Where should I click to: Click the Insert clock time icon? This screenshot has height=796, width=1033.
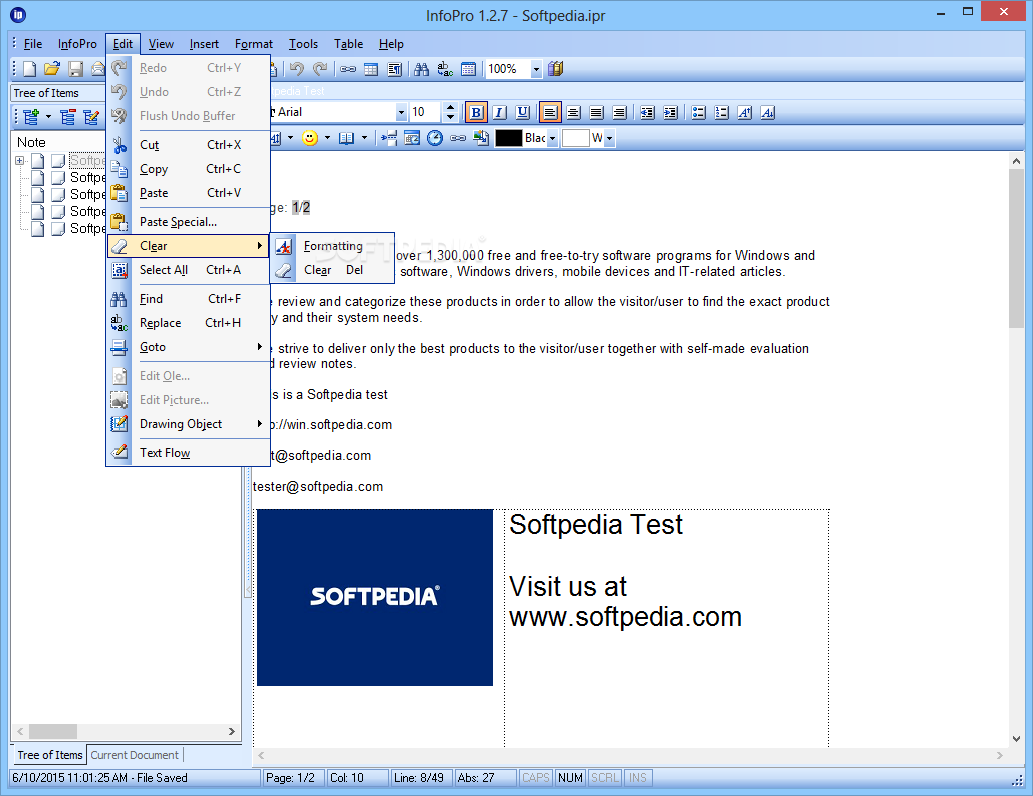pos(435,138)
